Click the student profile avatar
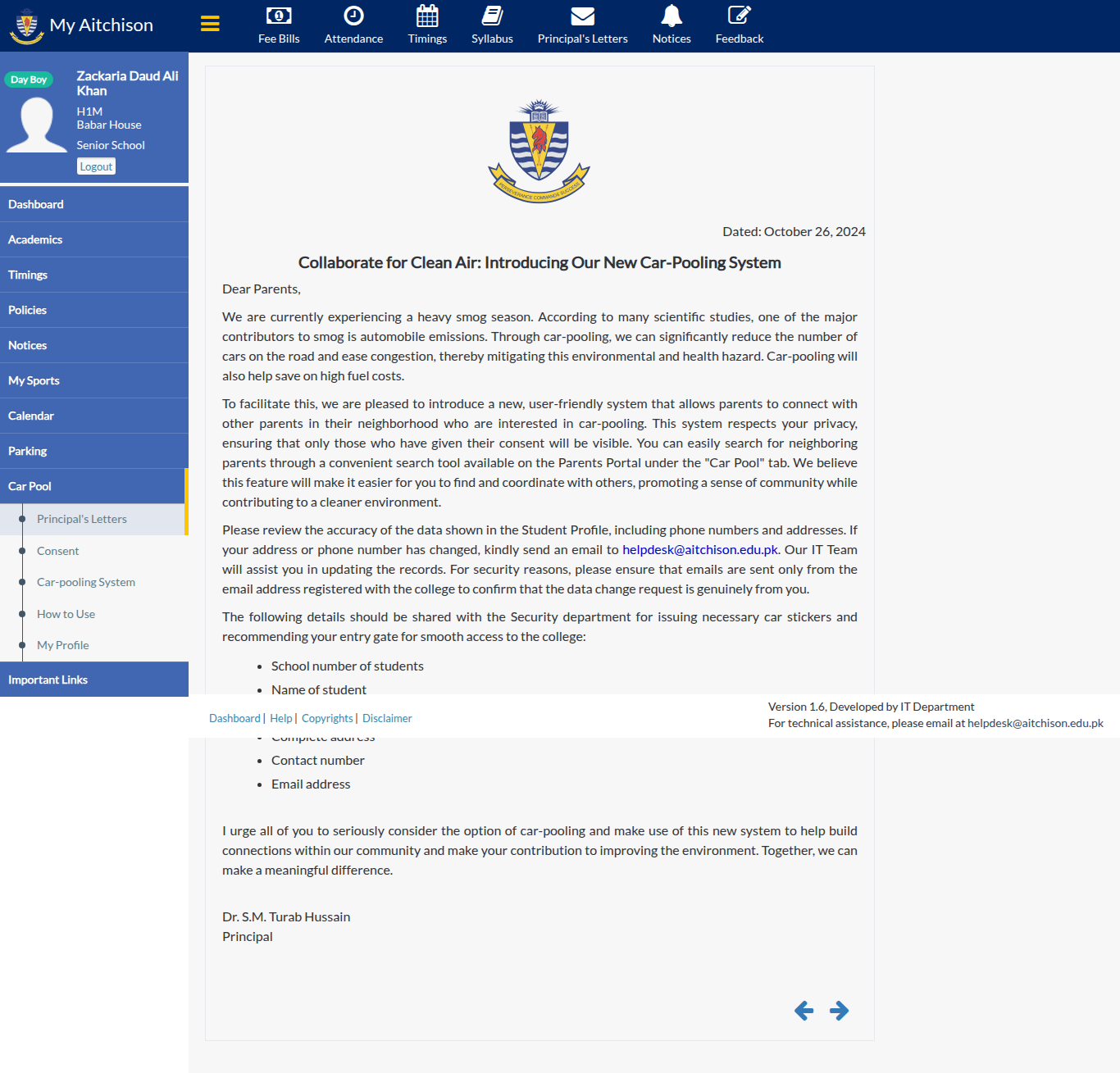The width and height of the screenshot is (1120, 1073). coord(37,125)
